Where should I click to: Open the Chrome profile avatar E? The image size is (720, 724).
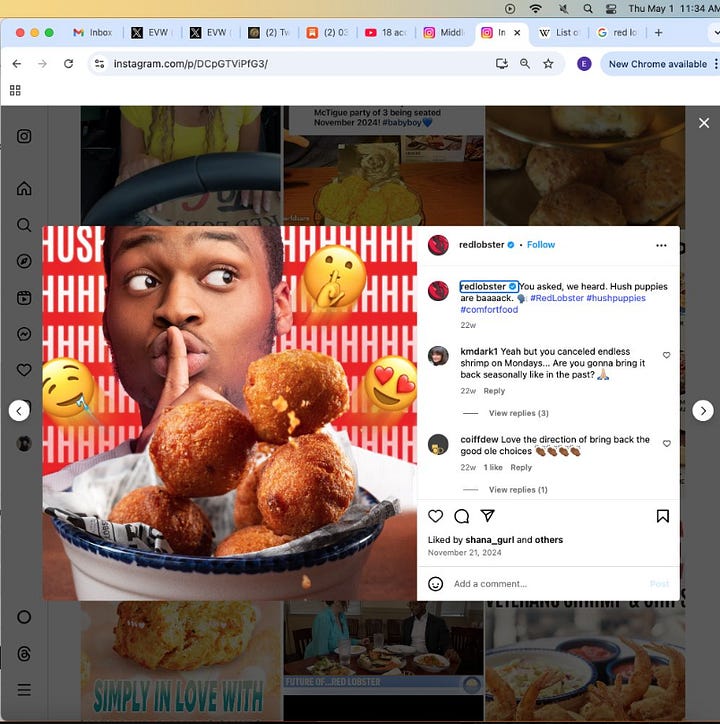(584, 64)
